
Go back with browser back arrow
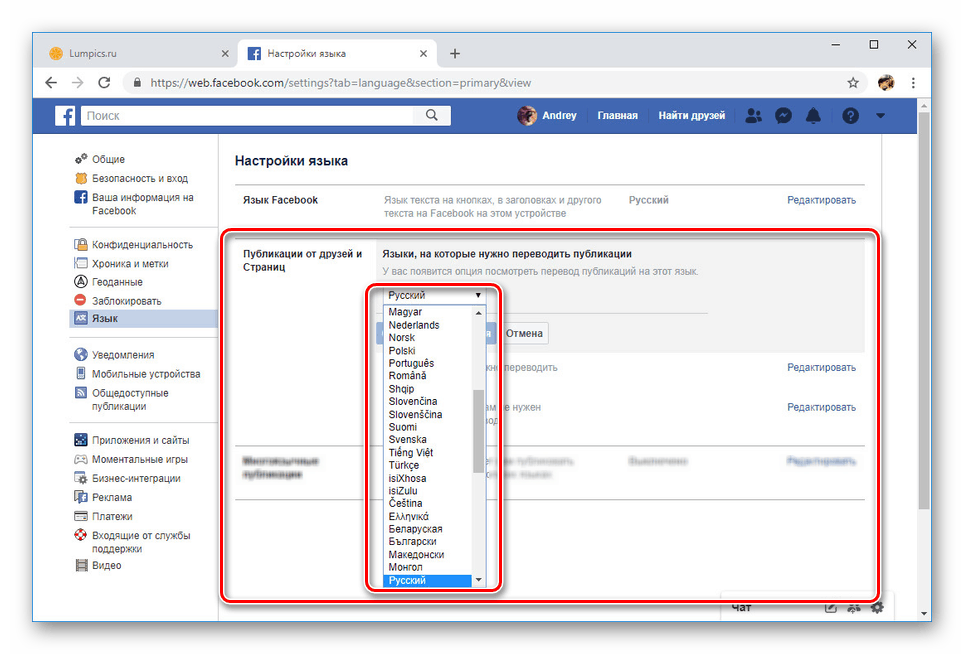(51, 82)
